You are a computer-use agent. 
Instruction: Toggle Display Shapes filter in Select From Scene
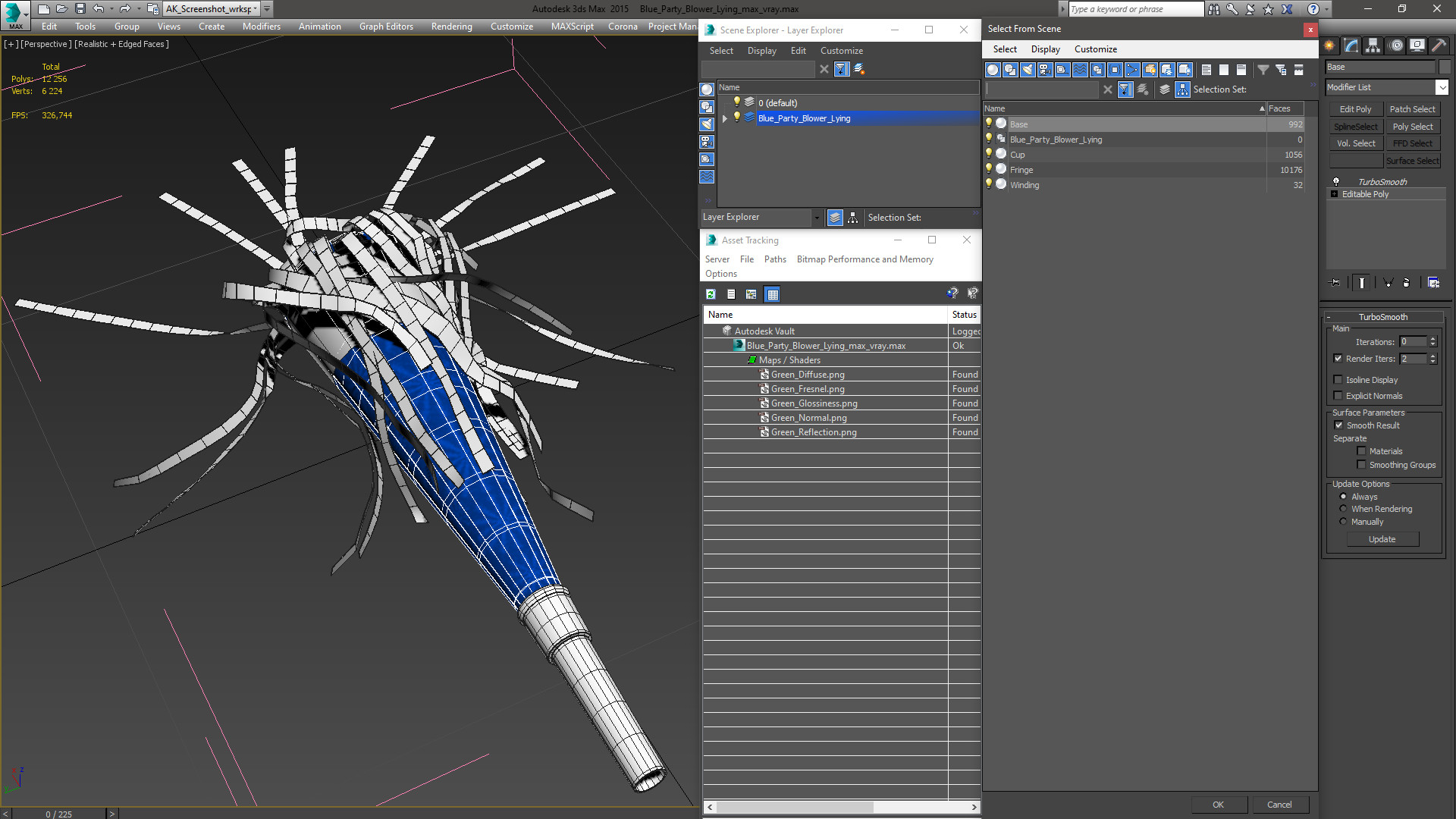[x=1010, y=70]
